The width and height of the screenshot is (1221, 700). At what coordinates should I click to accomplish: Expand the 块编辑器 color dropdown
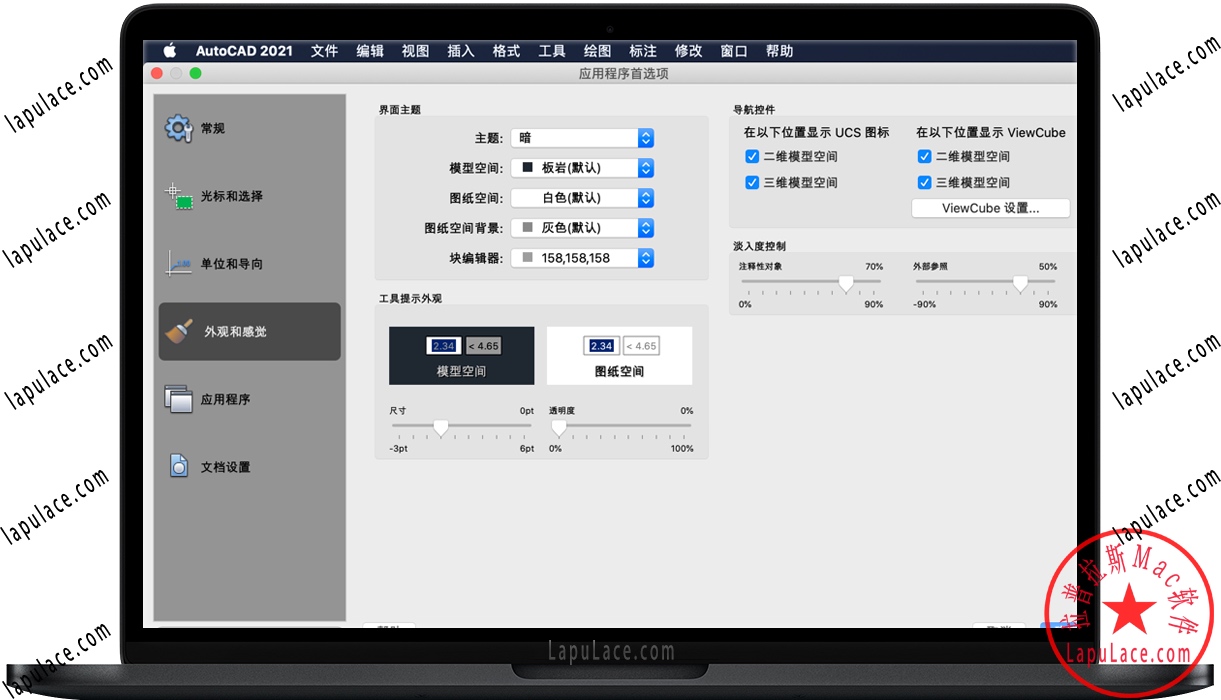645,258
